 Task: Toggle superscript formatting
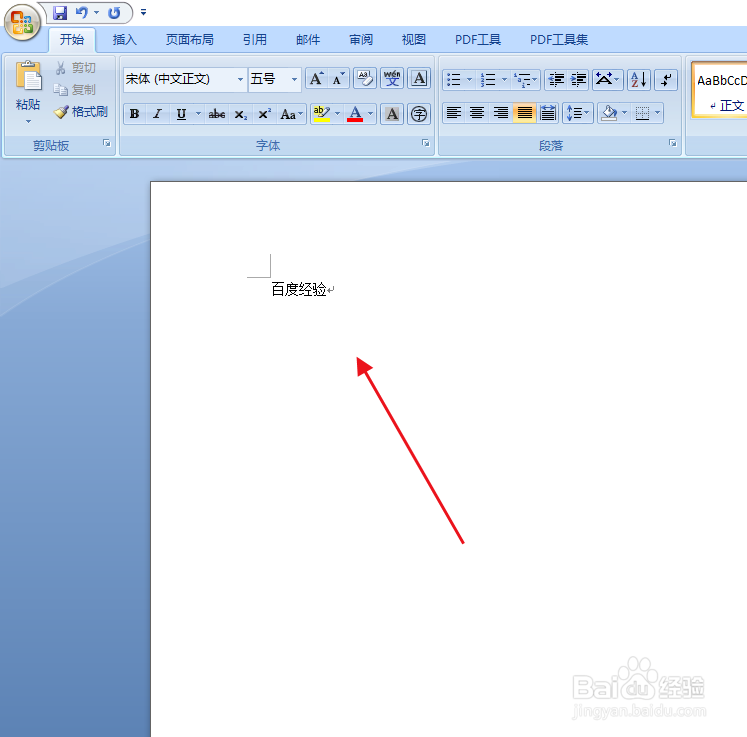click(x=264, y=114)
